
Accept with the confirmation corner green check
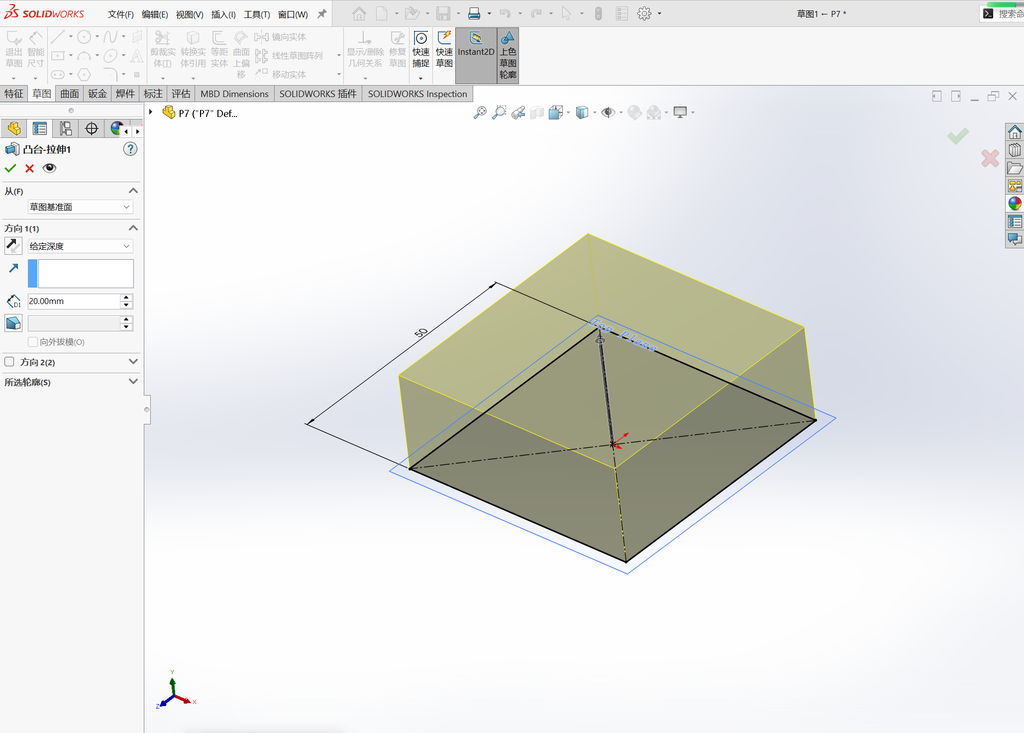tap(958, 136)
